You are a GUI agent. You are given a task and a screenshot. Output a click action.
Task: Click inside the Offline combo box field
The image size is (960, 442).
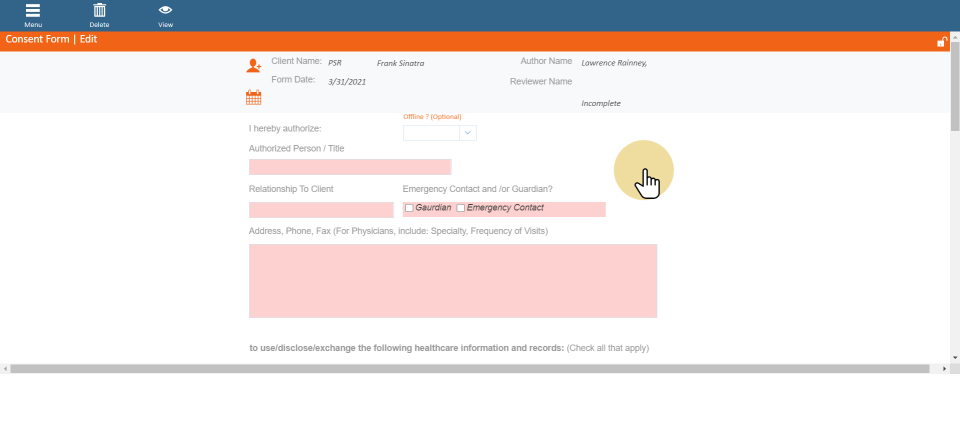431,132
